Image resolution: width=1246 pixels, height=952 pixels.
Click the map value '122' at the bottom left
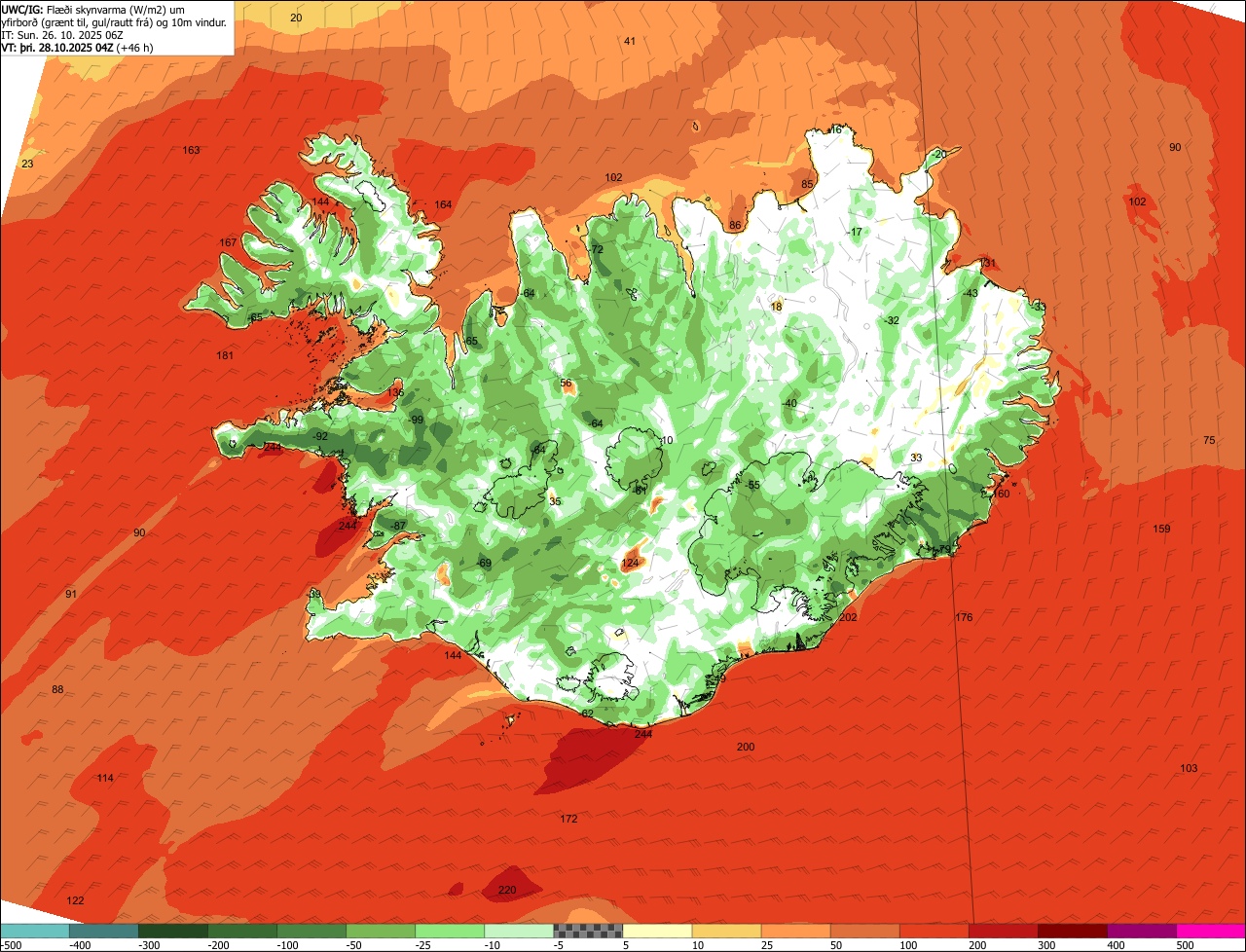pyautogui.click(x=75, y=900)
